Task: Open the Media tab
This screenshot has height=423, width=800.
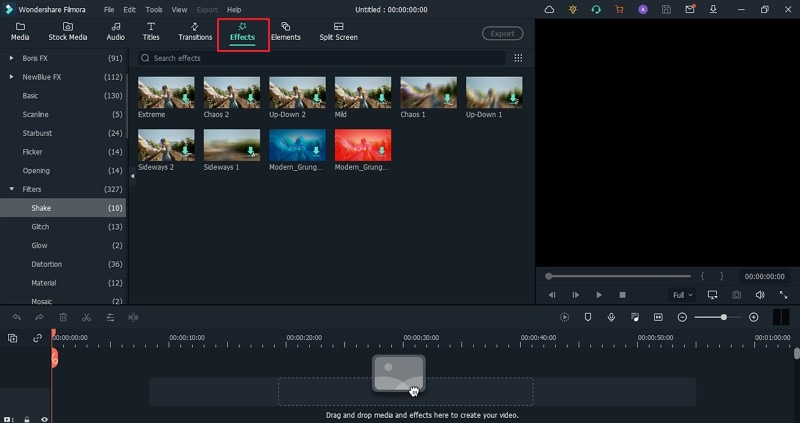Action: click(20, 32)
